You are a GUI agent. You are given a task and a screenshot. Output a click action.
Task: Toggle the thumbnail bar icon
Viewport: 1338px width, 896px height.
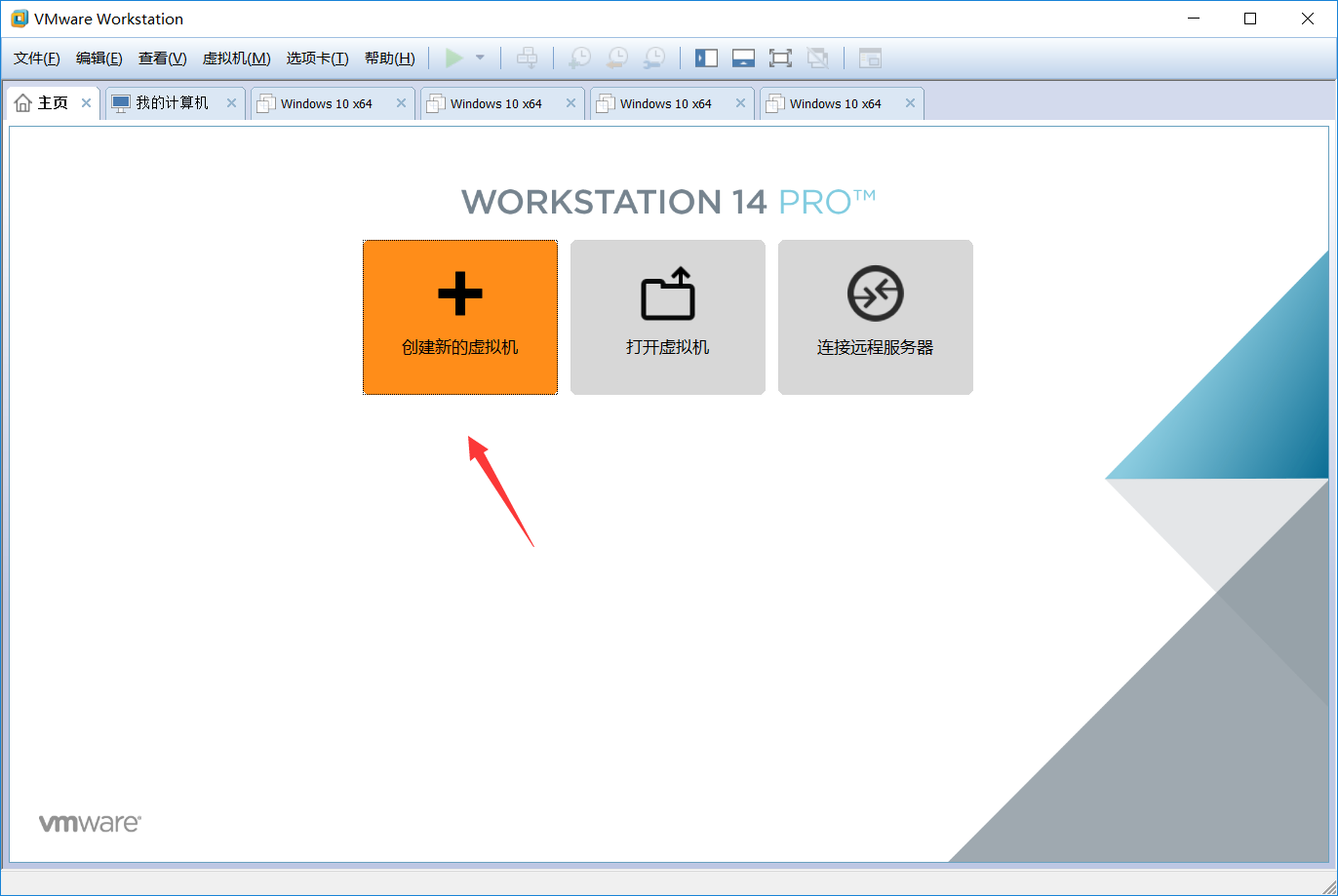[743, 58]
